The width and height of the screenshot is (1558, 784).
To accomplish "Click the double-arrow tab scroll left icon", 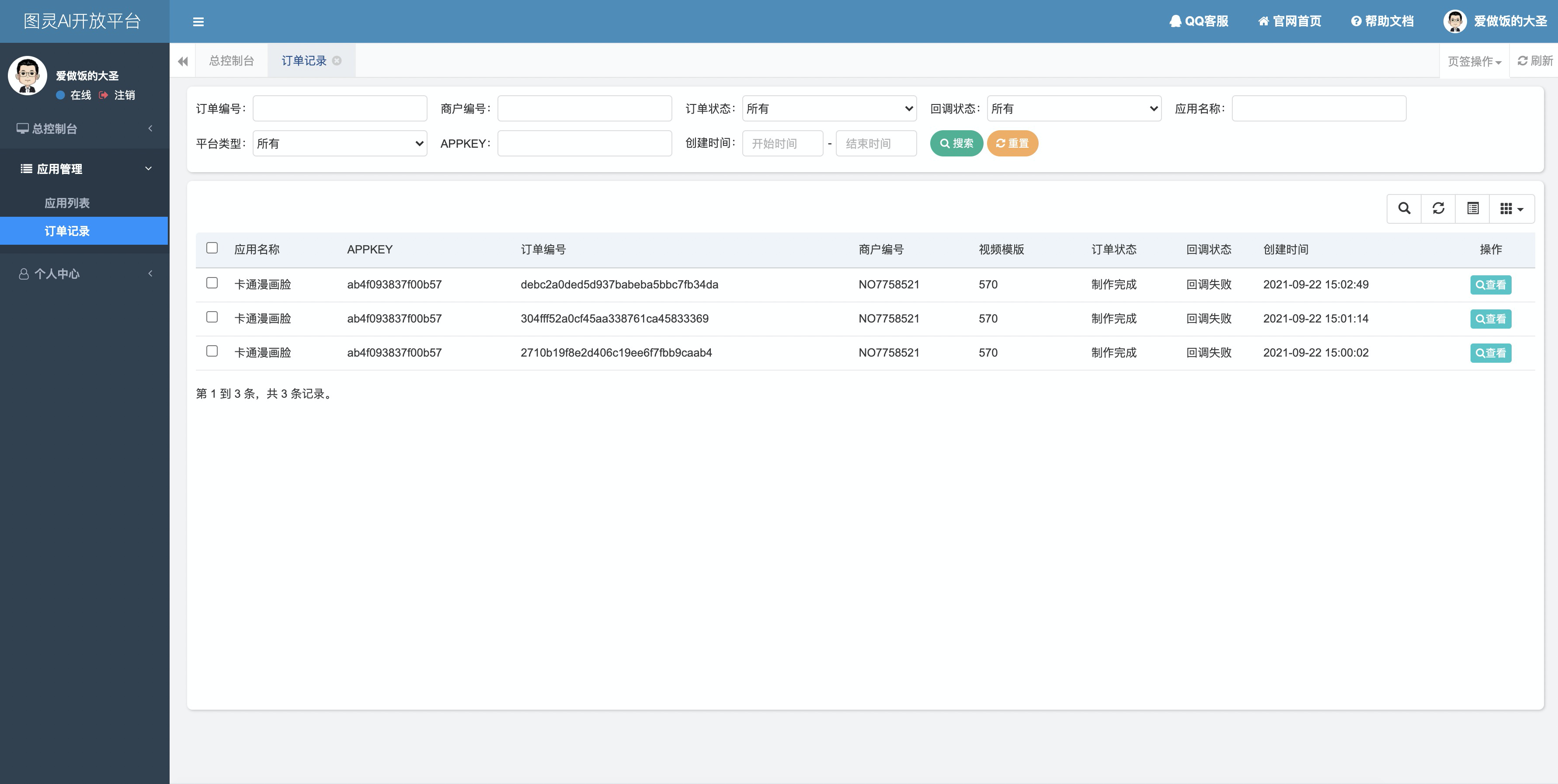I will click(x=183, y=61).
